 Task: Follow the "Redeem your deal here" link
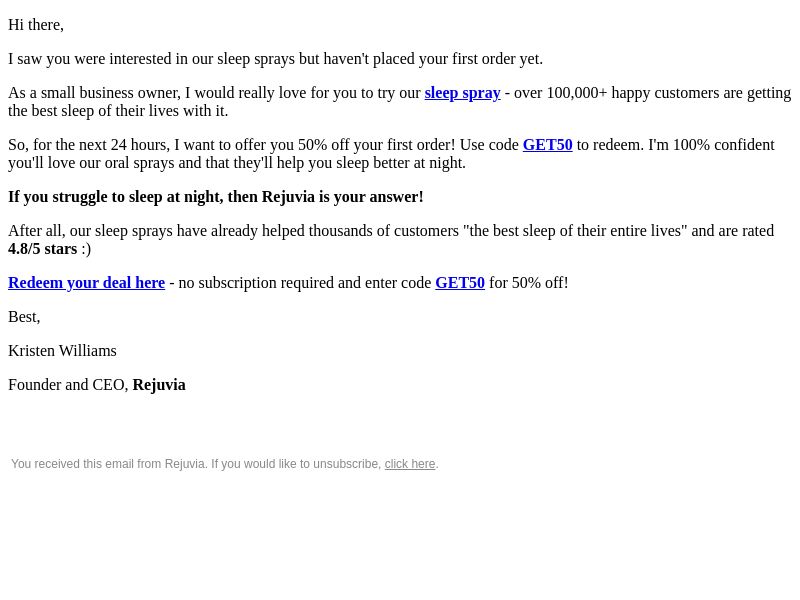point(86,283)
